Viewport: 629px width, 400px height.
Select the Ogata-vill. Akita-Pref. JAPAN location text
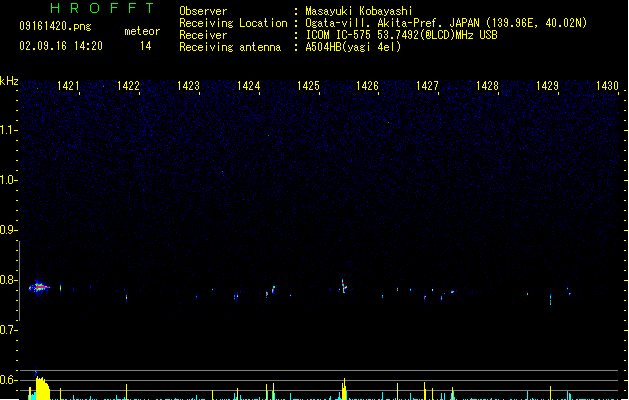coord(446,23)
